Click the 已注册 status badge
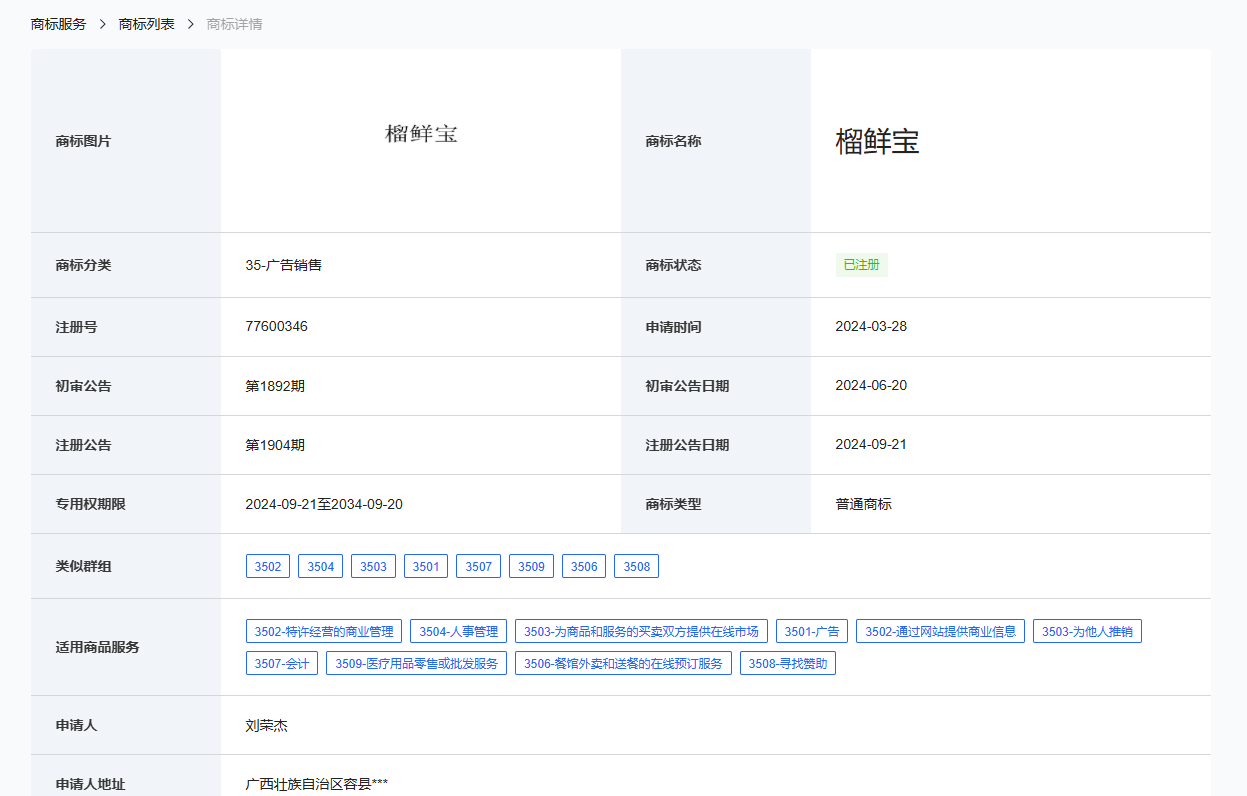This screenshot has height=796, width=1247. point(862,265)
